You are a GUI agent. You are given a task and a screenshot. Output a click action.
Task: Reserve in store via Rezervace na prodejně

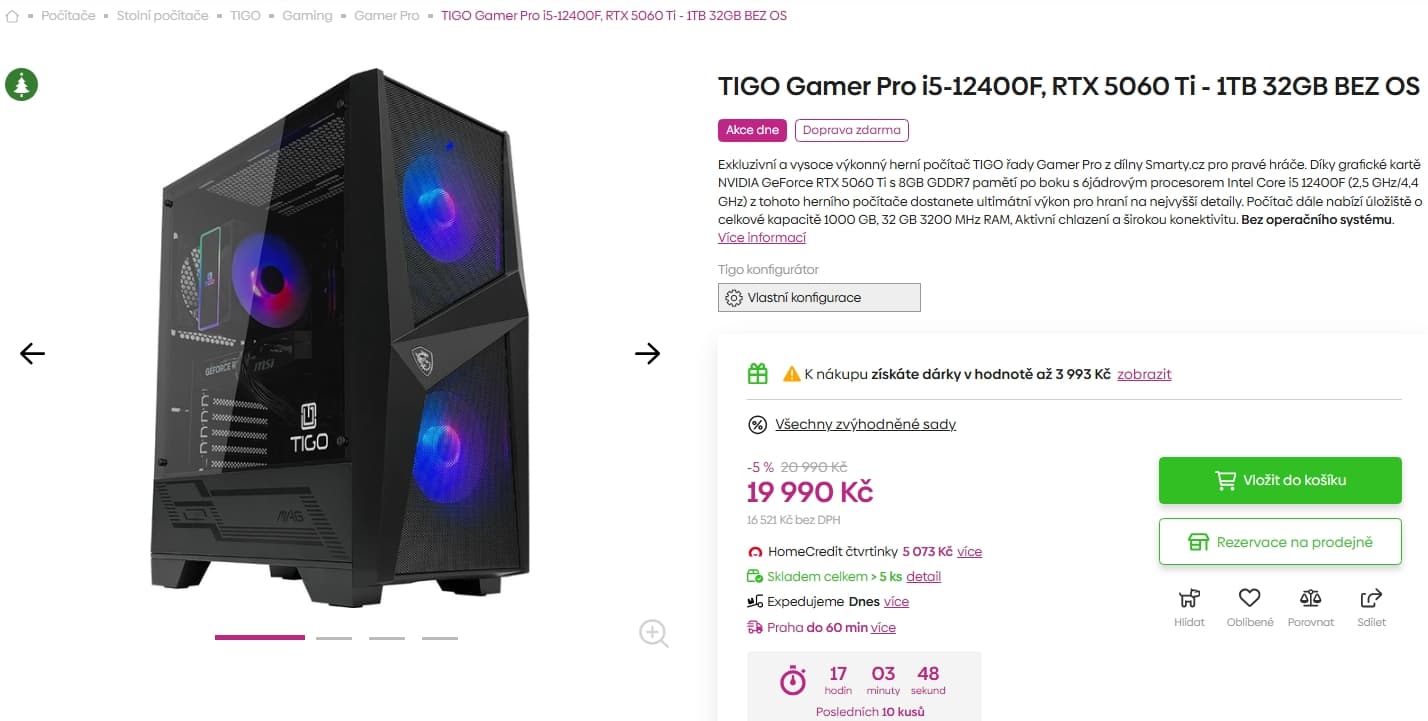tap(1280, 541)
